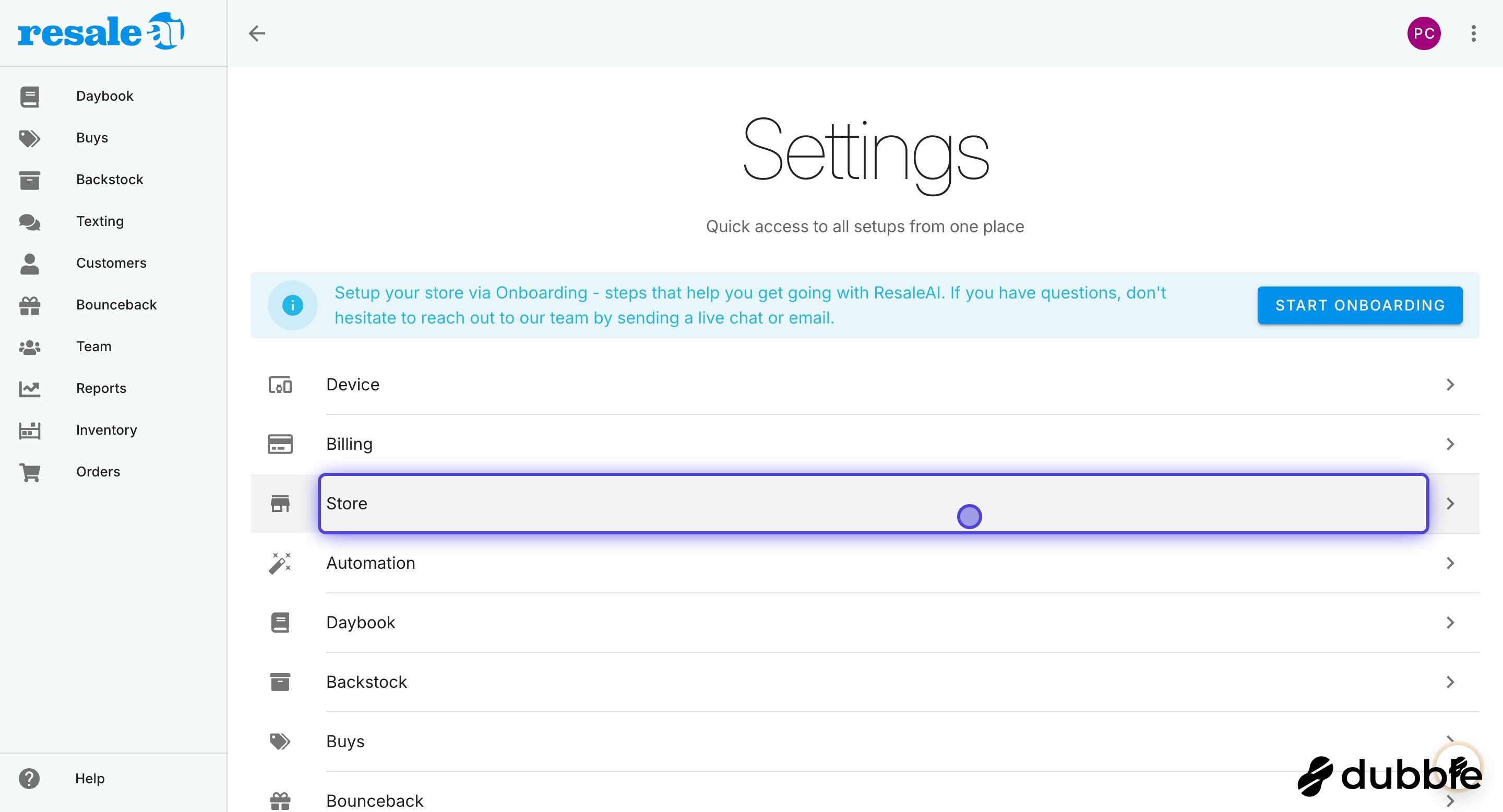Screen dimensions: 1503x812
Task: Click the Backstock box icon in the sidebar
Action: 29,180
